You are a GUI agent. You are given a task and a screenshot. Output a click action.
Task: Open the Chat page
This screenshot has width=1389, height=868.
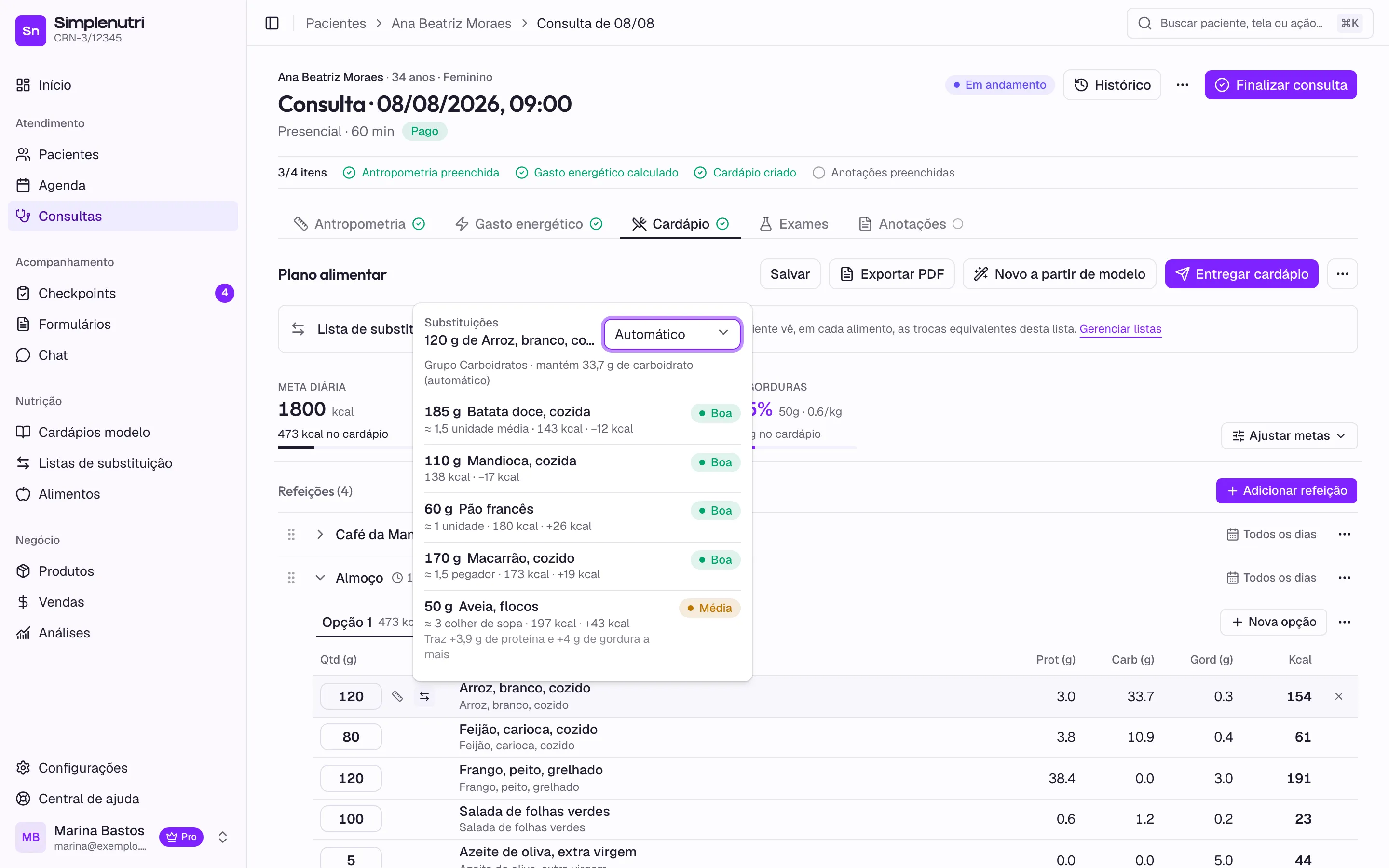click(x=123, y=355)
